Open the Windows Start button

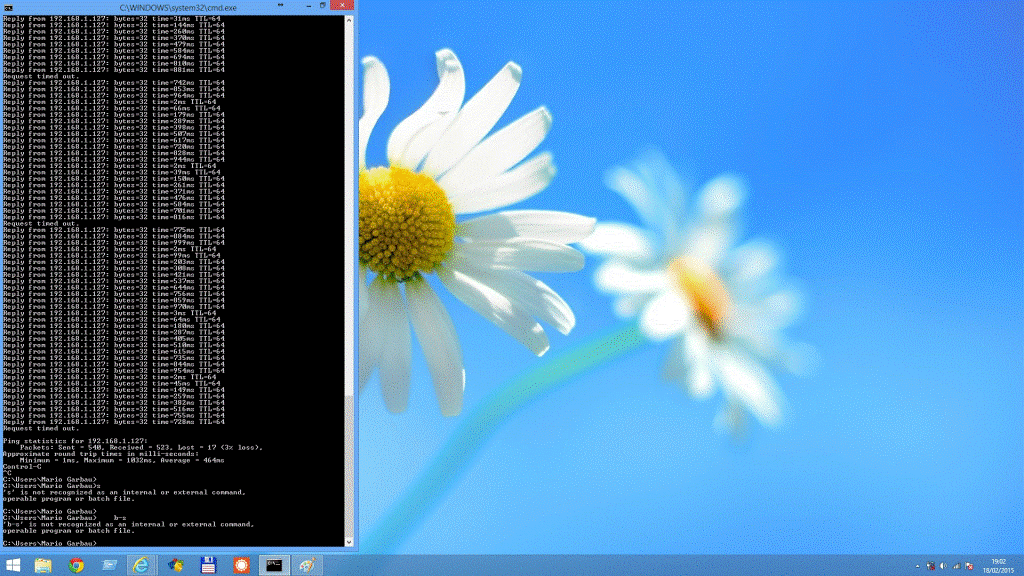[12, 565]
